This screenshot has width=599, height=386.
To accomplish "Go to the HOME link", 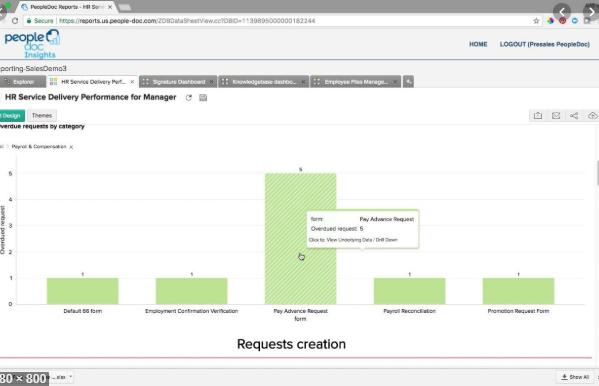I will [478, 44].
